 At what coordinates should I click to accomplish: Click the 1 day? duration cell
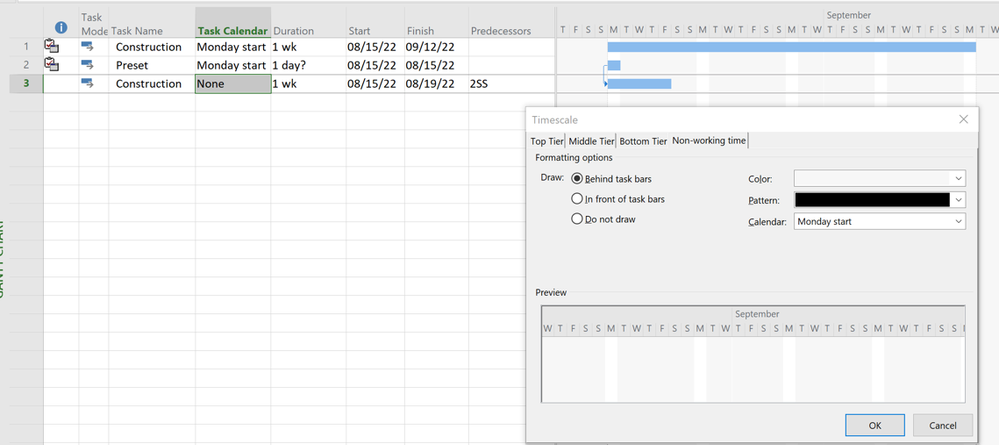tap(308, 65)
